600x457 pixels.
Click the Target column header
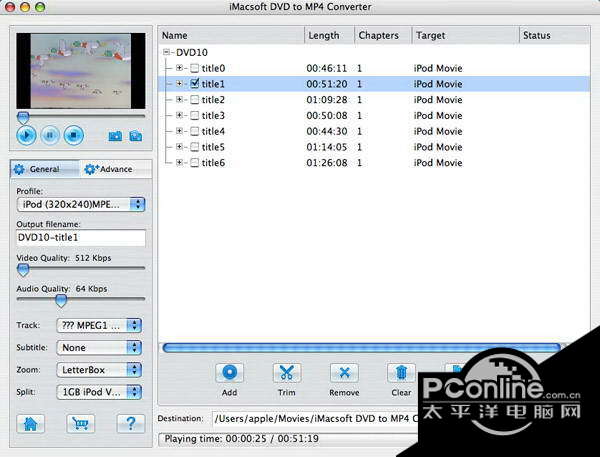465,35
